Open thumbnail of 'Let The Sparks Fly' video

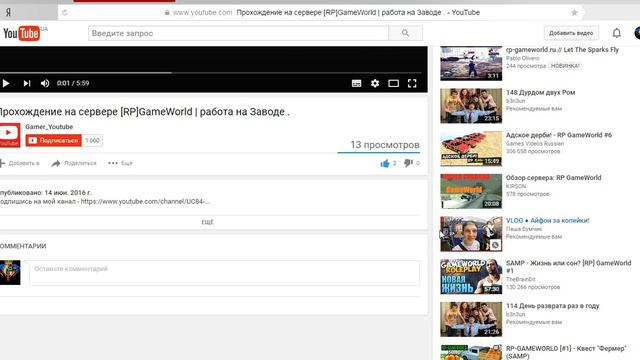click(471, 63)
